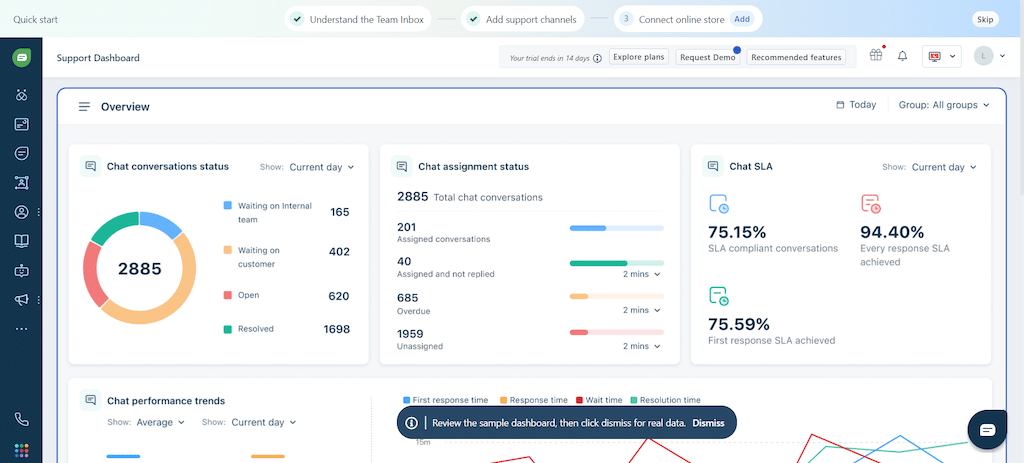1024x463 pixels.
Task: Expand the Overdue 2 mins dropdown
Action: click(x=641, y=310)
